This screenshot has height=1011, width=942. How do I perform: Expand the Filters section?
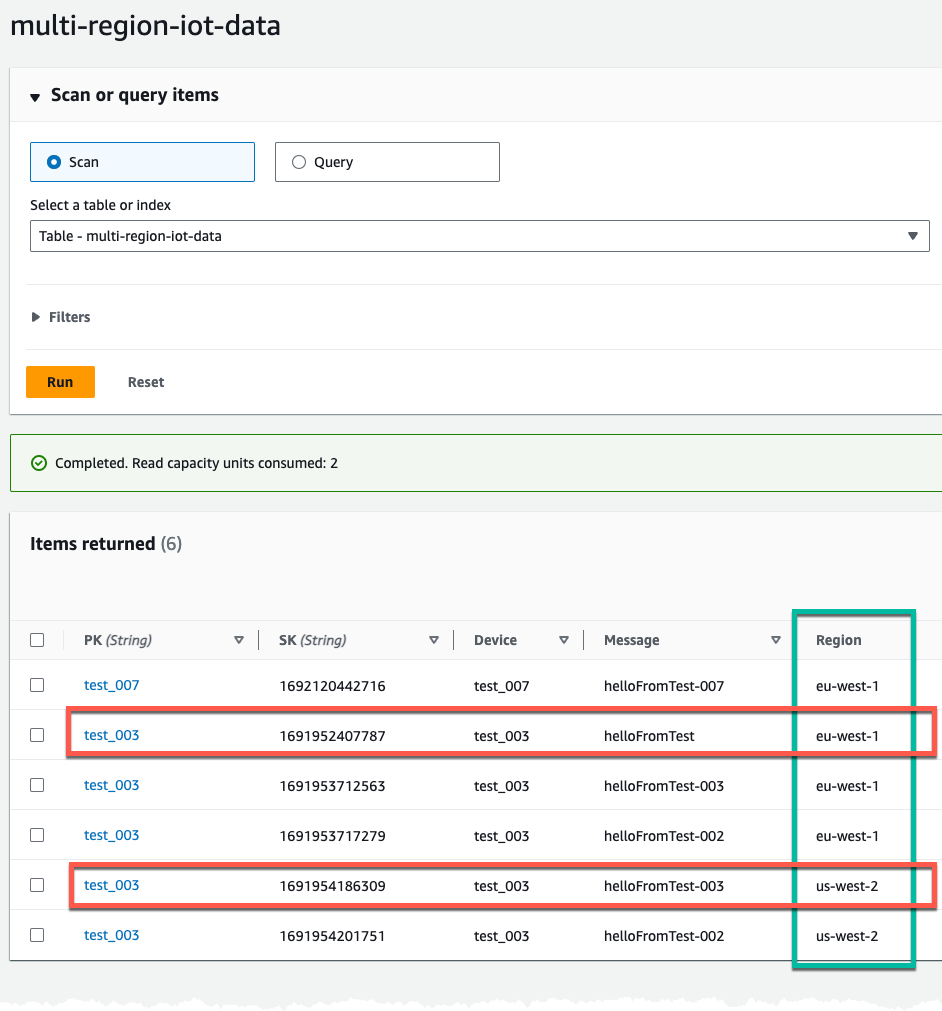tap(35, 317)
